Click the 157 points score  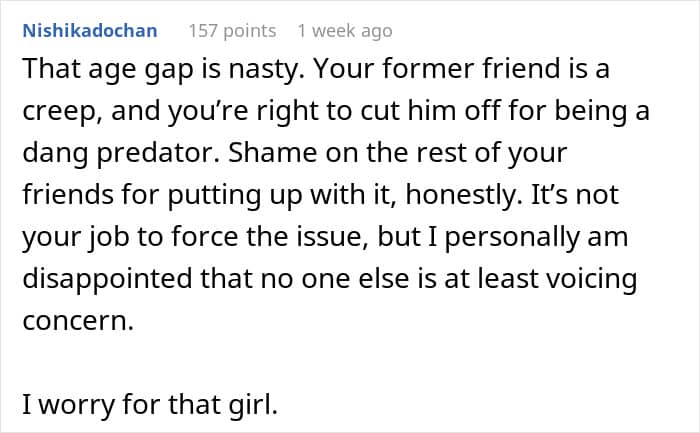[x=232, y=31]
